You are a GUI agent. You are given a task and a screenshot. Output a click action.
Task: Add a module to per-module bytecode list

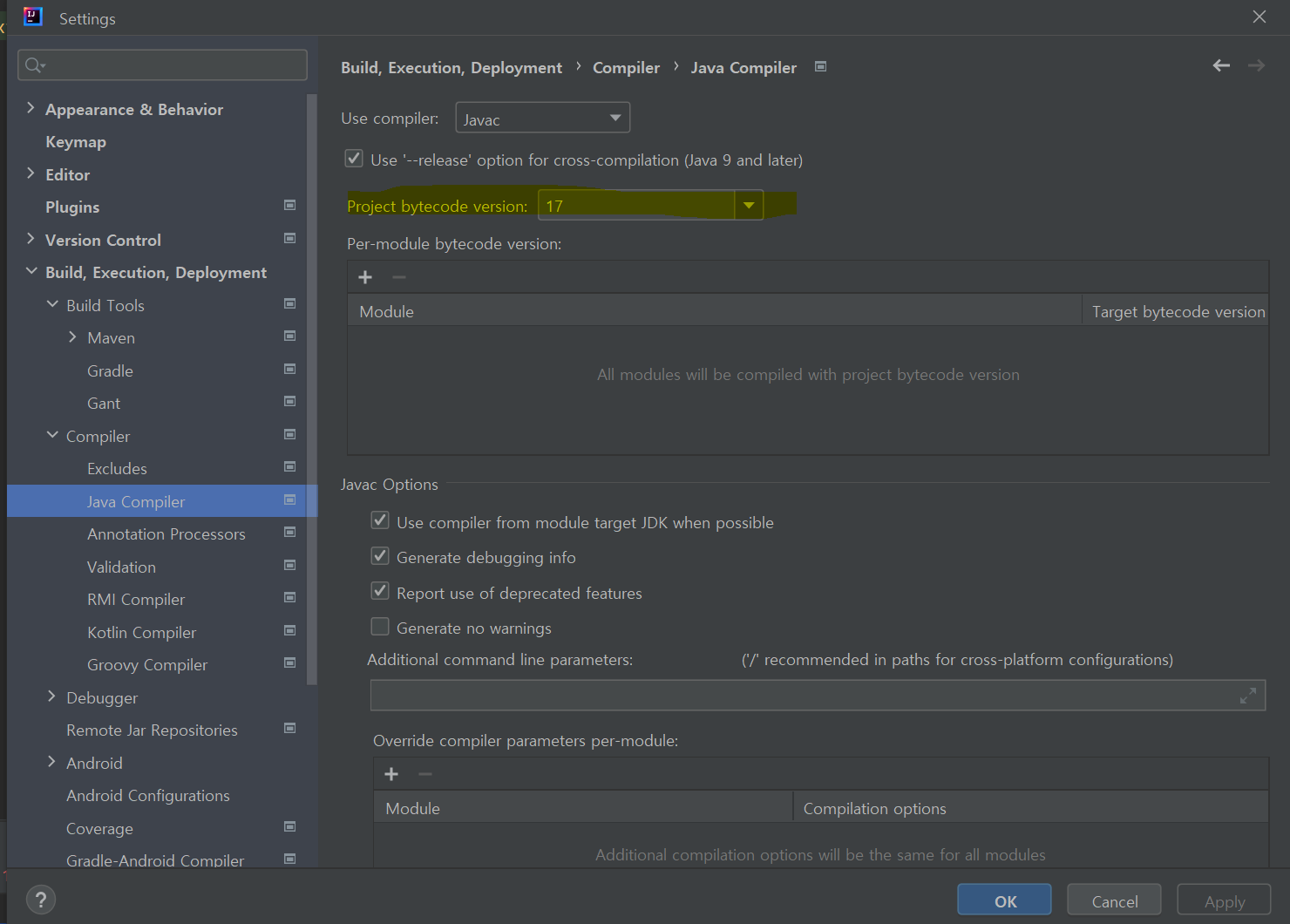point(365,276)
